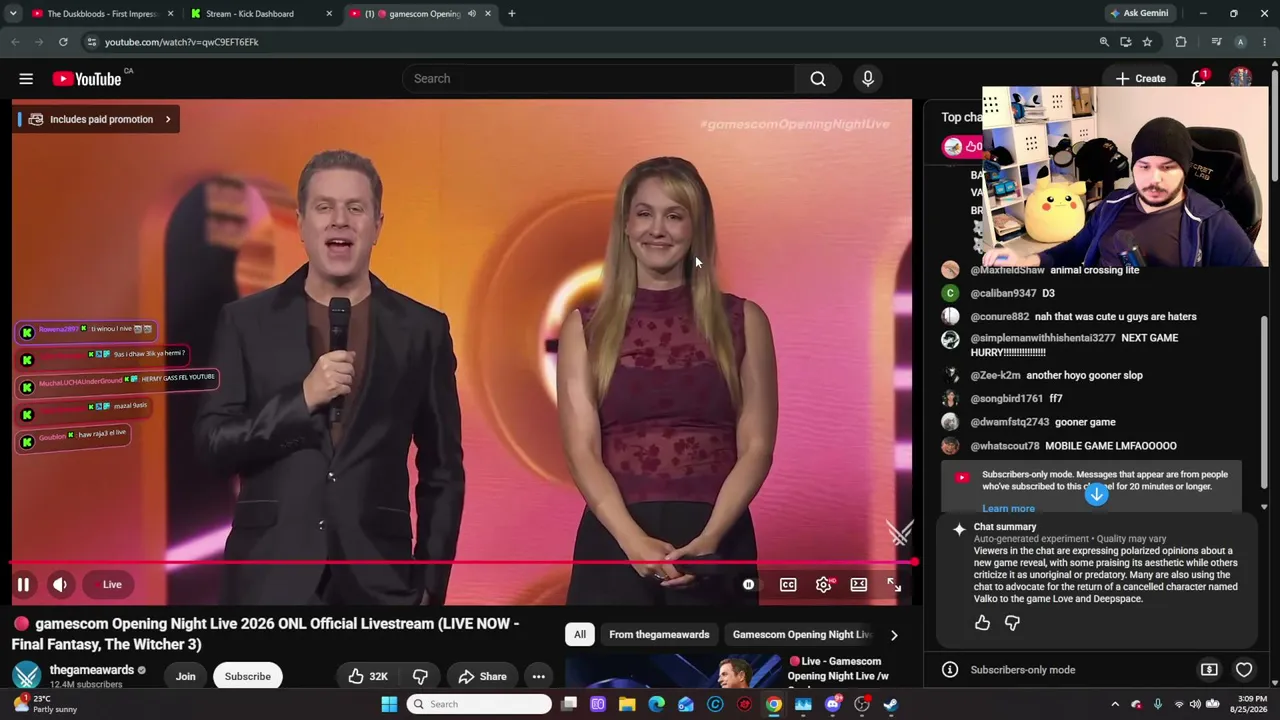
Task: Subscribe to thegameawards channel
Action: (248, 677)
